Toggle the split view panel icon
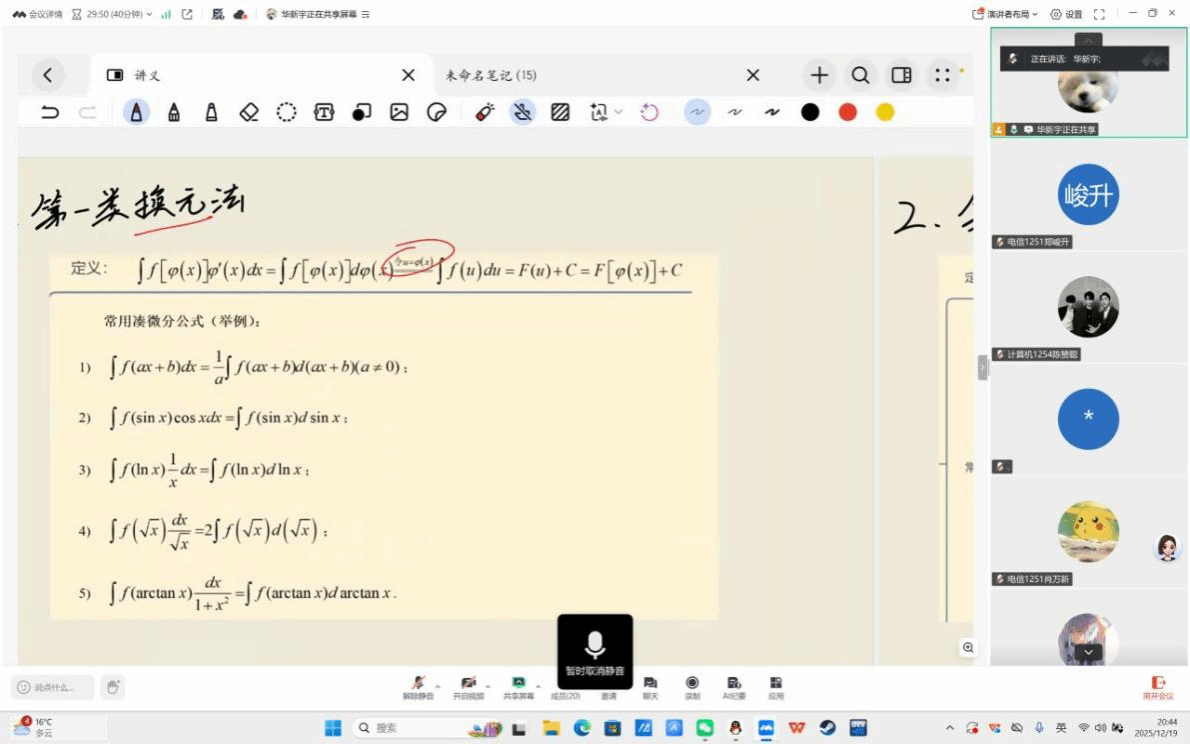Image resolution: width=1190 pixels, height=744 pixels. point(901,75)
